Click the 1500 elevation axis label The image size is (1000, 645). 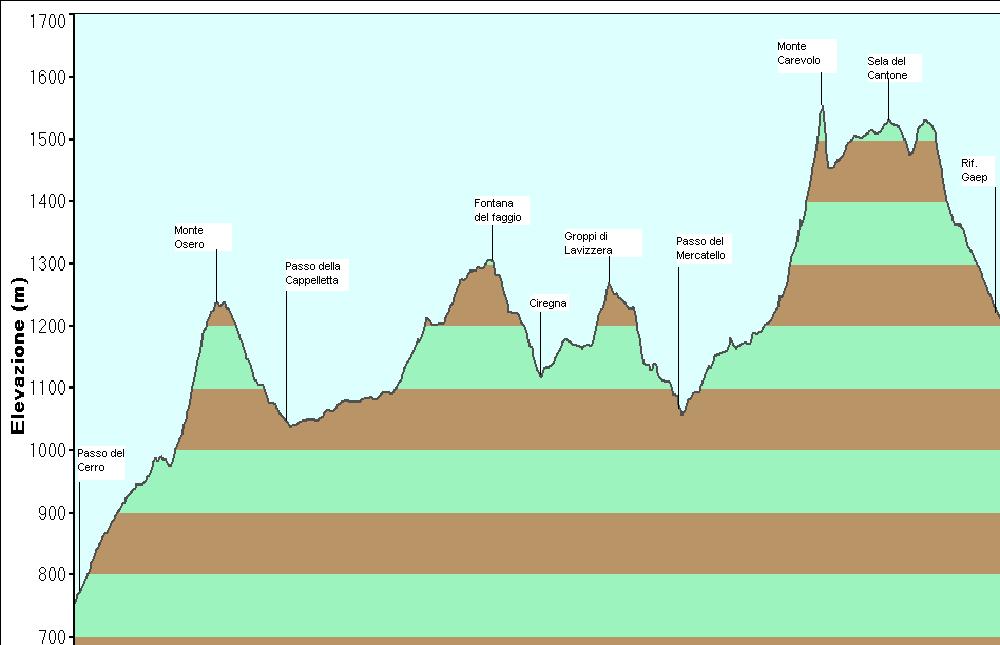(x=48, y=140)
